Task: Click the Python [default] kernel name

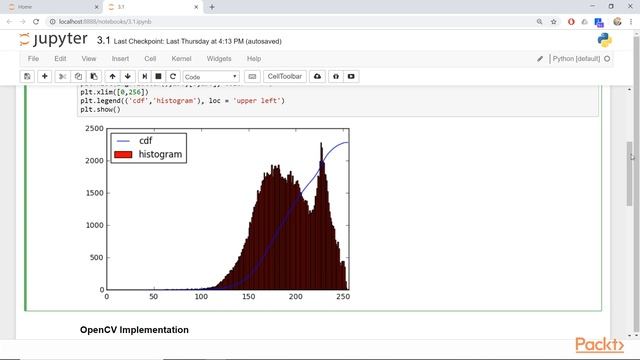Action: click(x=576, y=59)
